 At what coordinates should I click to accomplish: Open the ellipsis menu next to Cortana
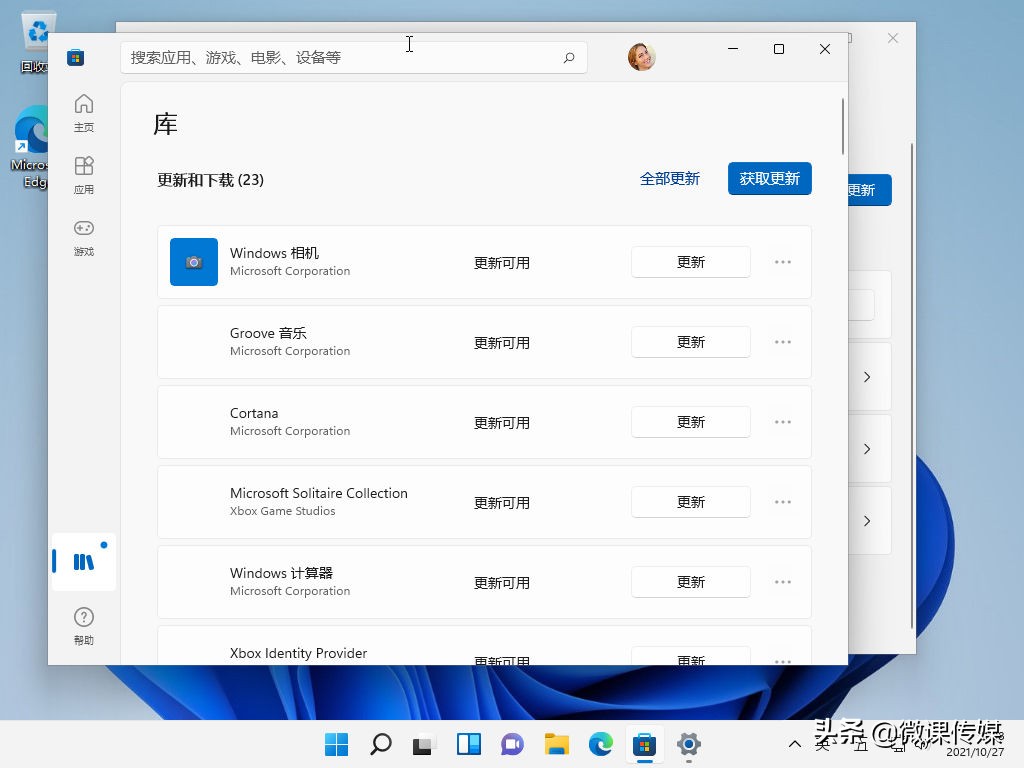click(x=782, y=421)
